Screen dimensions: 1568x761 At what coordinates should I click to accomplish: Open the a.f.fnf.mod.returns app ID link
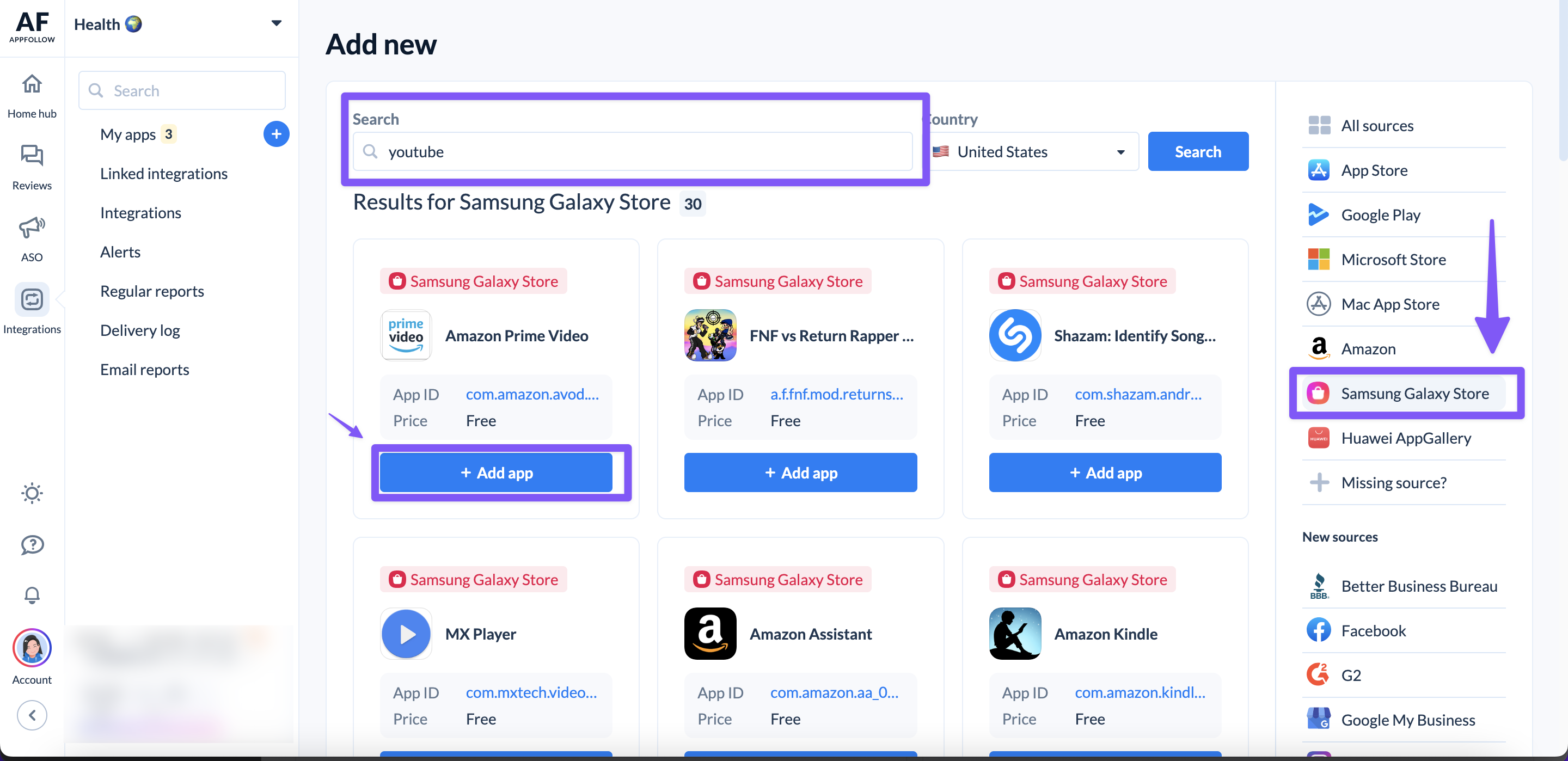(x=836, y=395)
